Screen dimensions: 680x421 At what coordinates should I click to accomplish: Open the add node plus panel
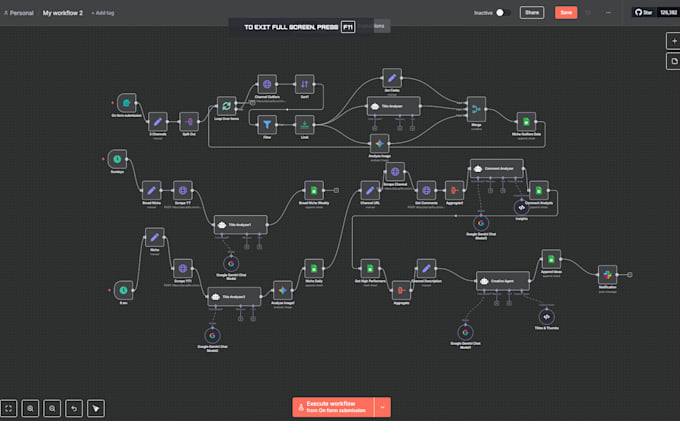click(x=674, y=41)
